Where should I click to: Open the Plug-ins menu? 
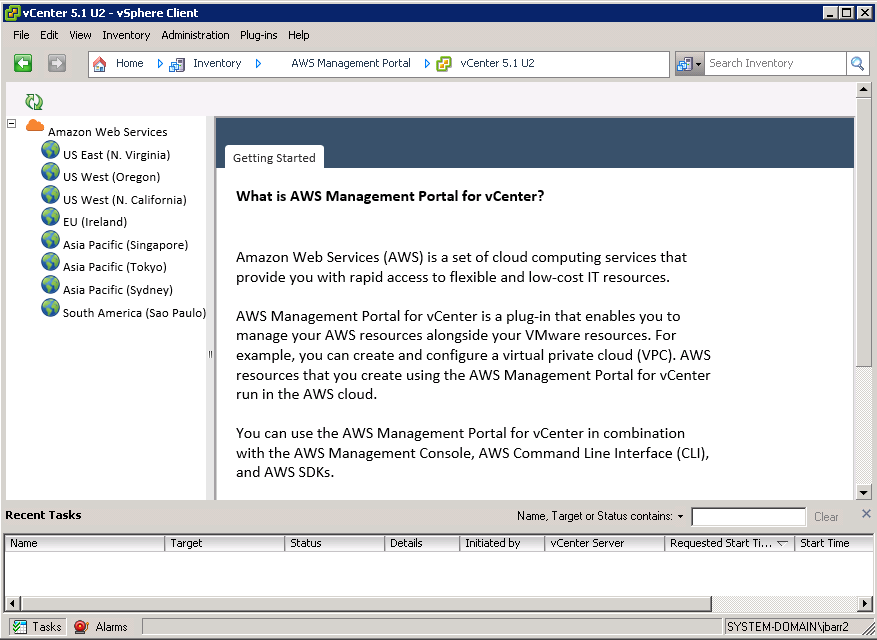[x=258, y=35]
